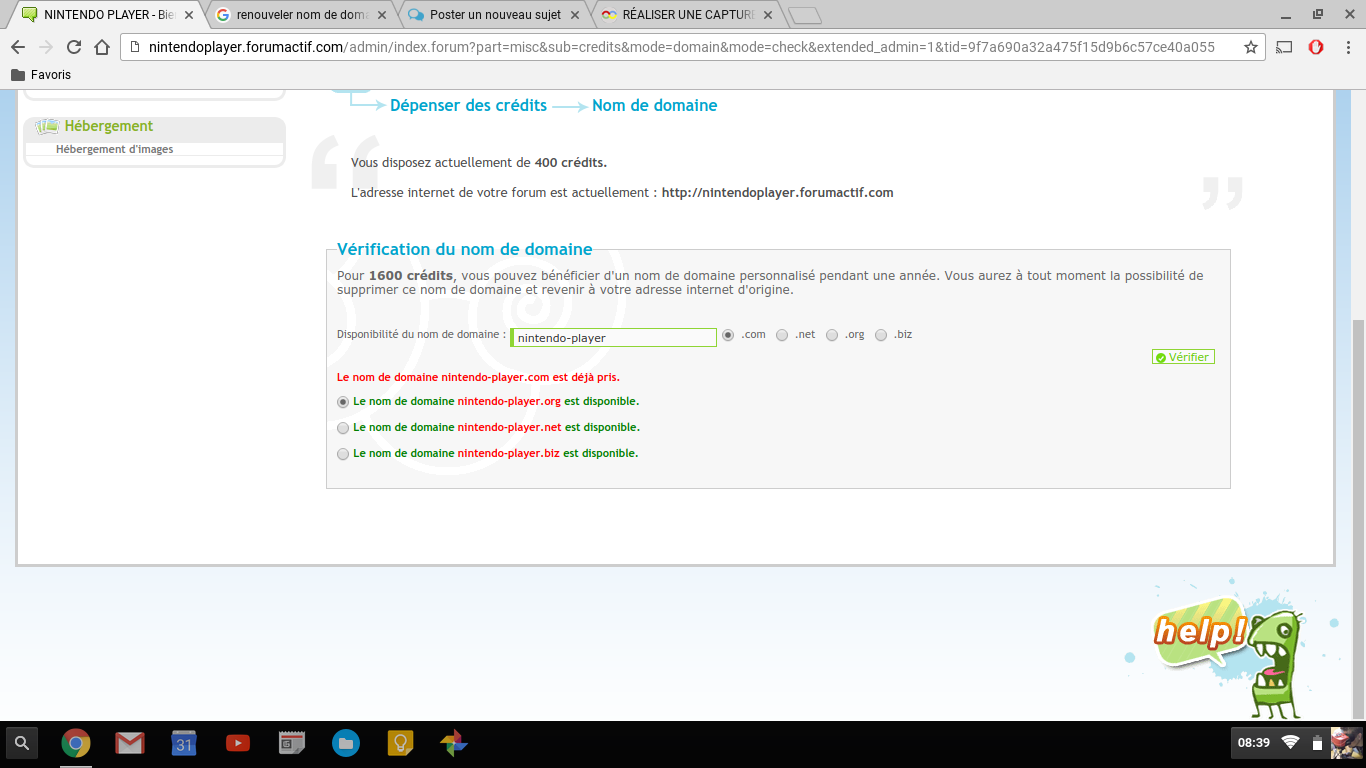Open Google Photos from the shelf
Screen dimensions: 1366x768
coord(454,743)
